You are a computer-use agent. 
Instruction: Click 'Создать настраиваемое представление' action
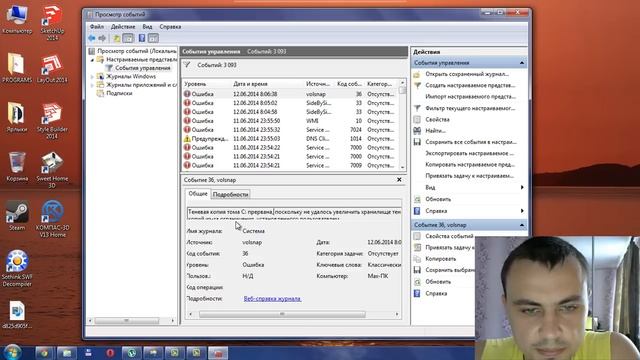coord(470,85)
